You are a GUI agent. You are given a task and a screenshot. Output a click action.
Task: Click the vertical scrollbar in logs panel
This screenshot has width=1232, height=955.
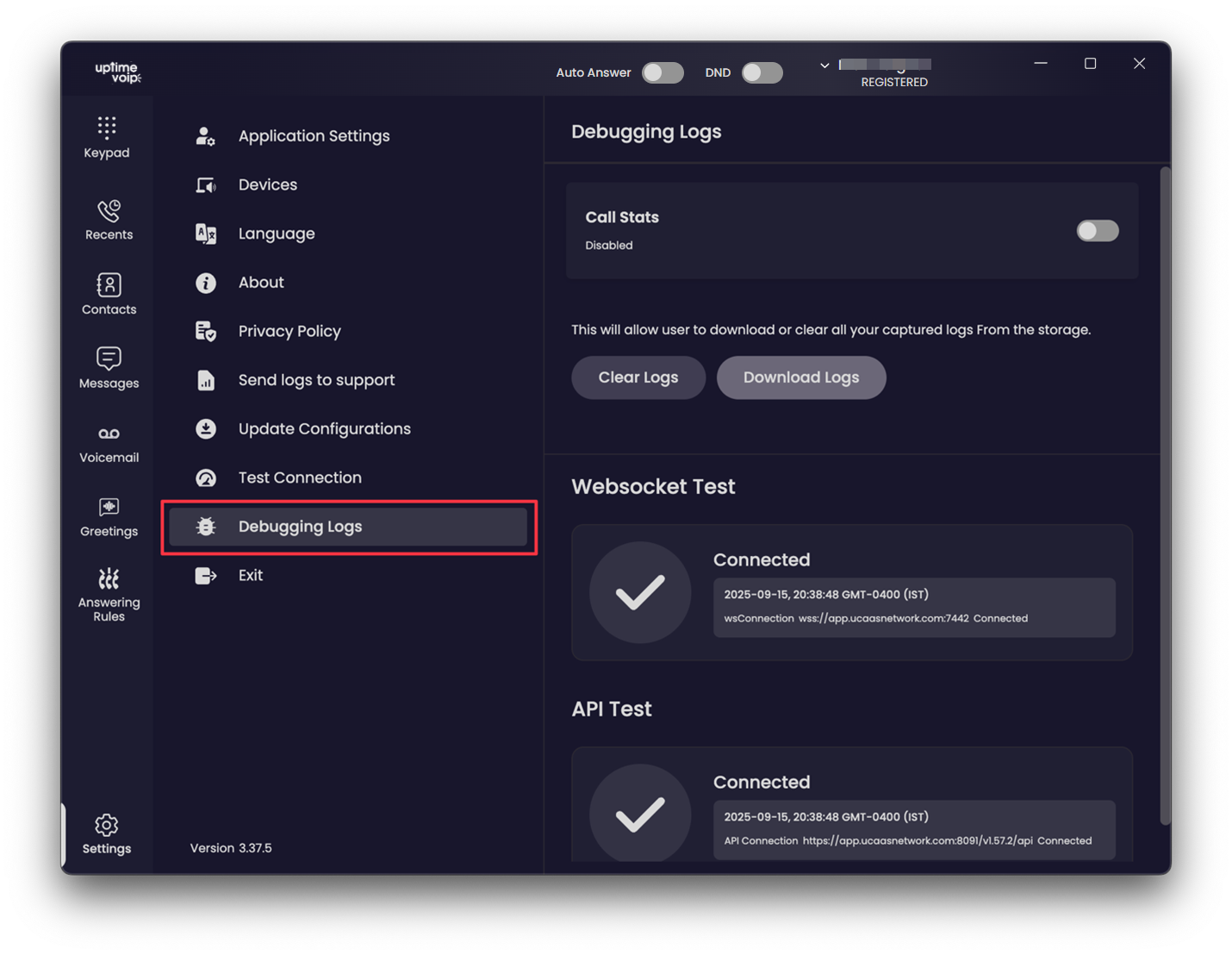point(1165,496)
